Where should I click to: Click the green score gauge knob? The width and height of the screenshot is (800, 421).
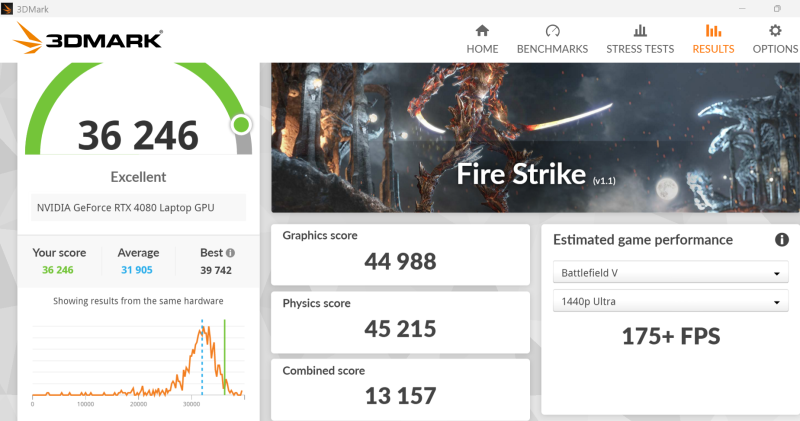(x=241, y=124)
